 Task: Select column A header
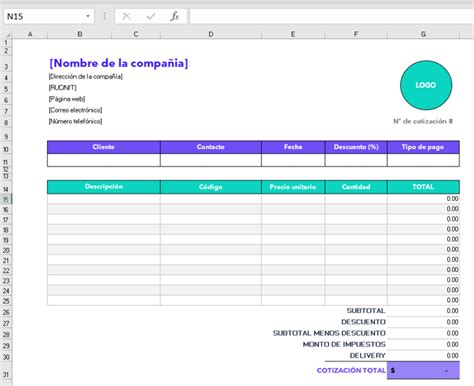coord(30,34)
